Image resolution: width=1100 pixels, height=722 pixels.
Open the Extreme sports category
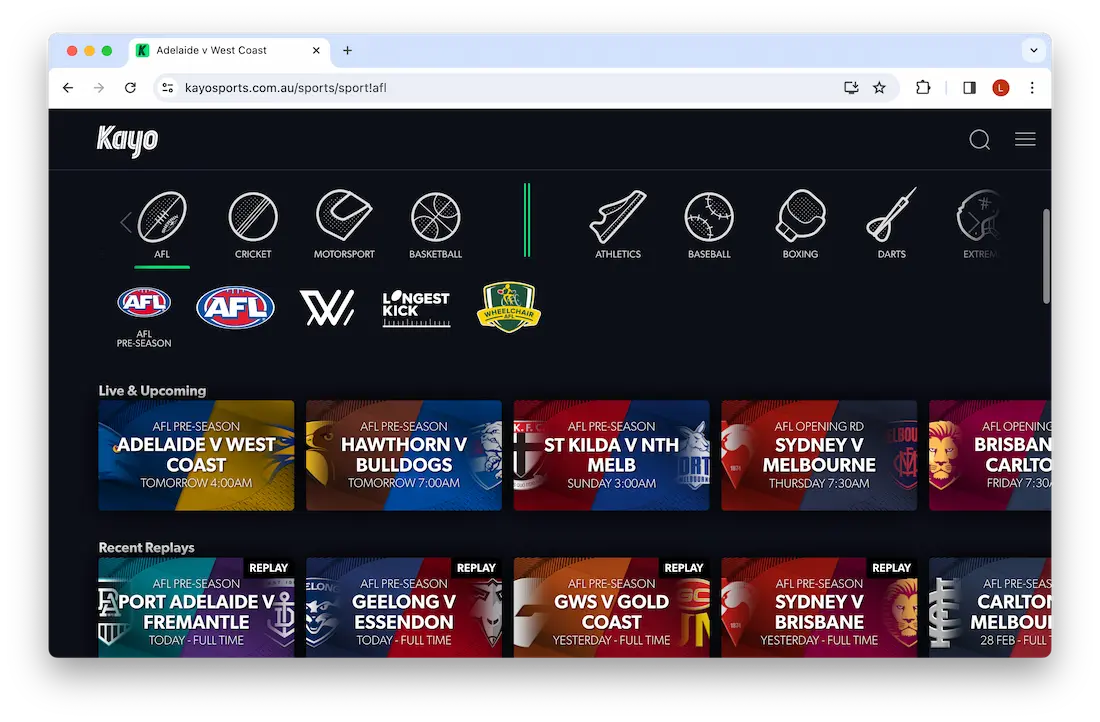(979, 225)
